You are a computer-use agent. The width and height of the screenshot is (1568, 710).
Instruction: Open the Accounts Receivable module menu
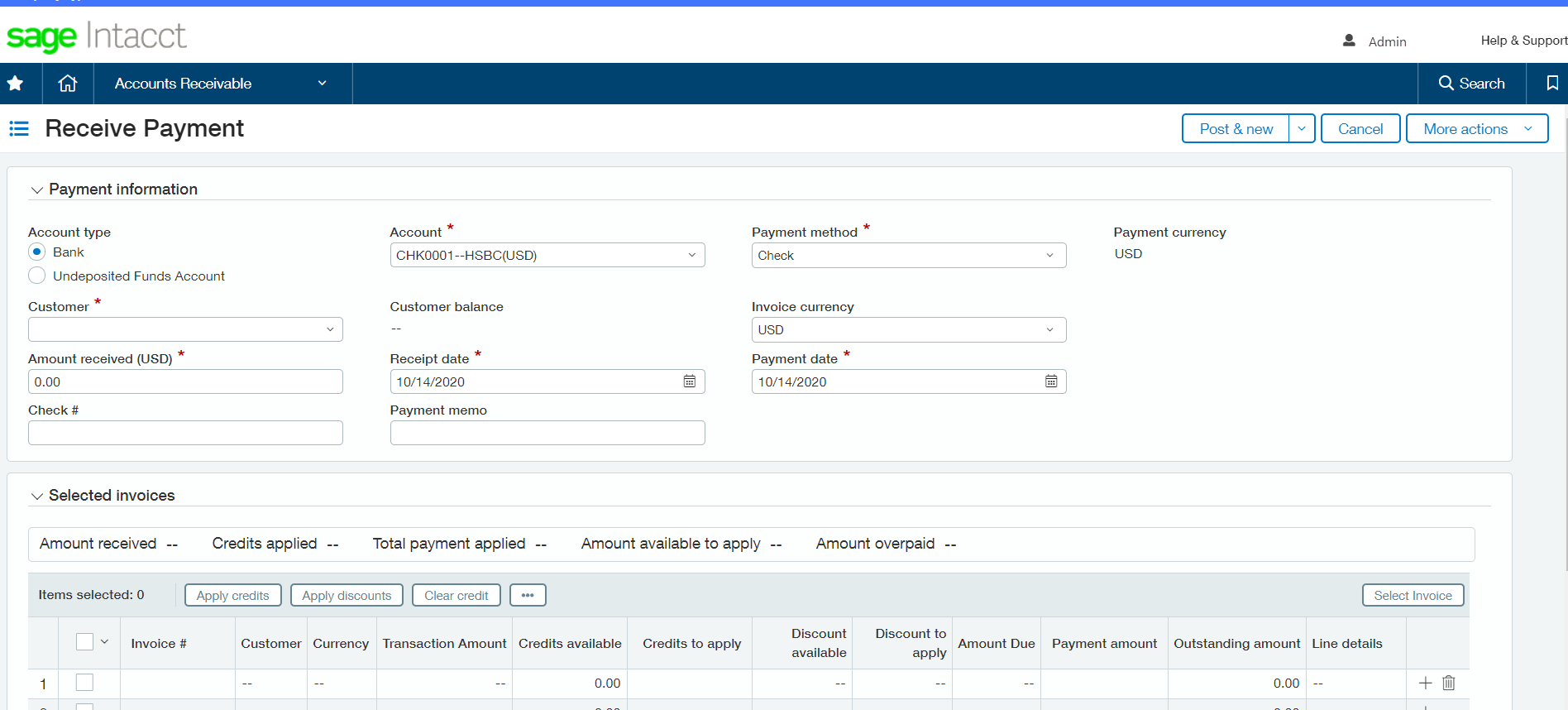(x=220, y=84)
